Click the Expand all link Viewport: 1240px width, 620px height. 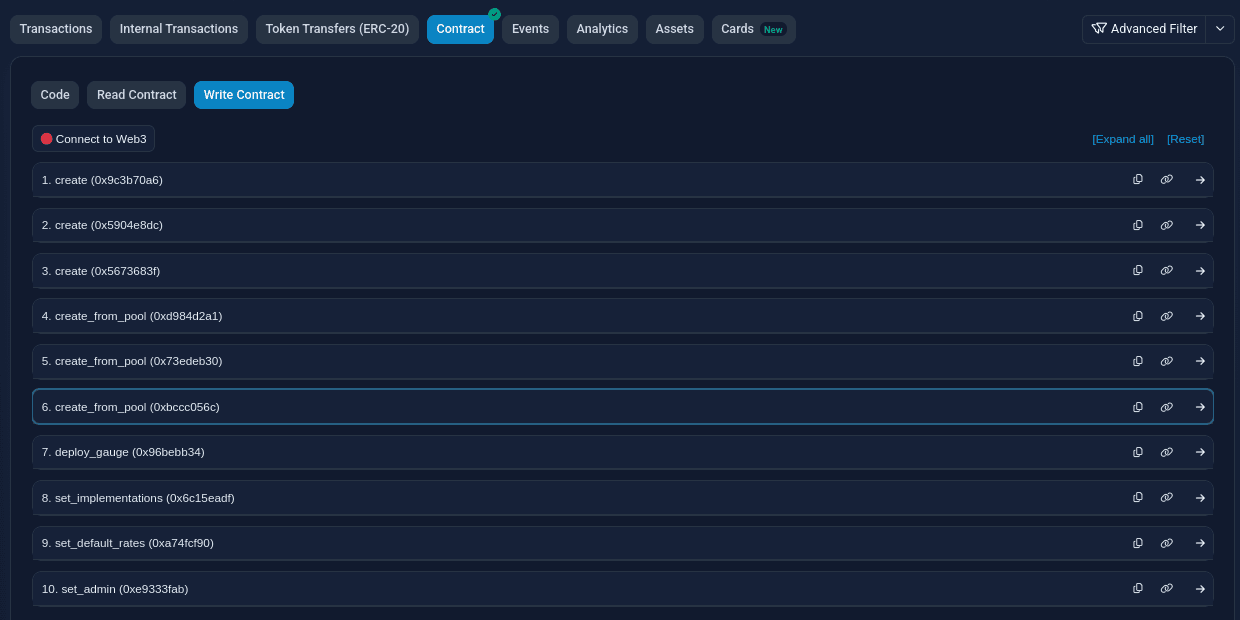pos(1123,139)
